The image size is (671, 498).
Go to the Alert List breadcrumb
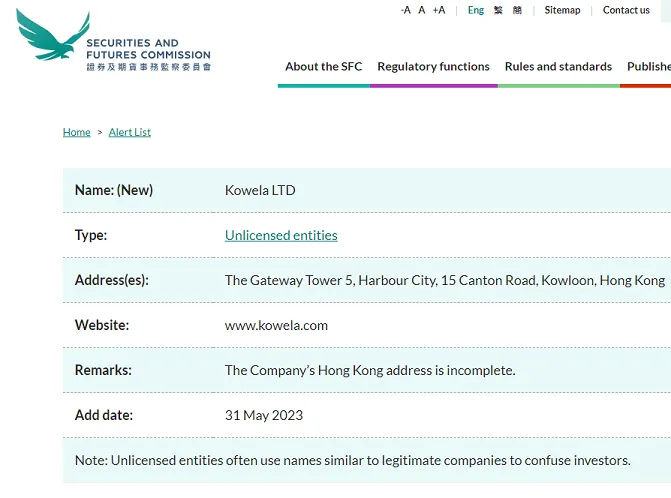(x=130, y=132)
